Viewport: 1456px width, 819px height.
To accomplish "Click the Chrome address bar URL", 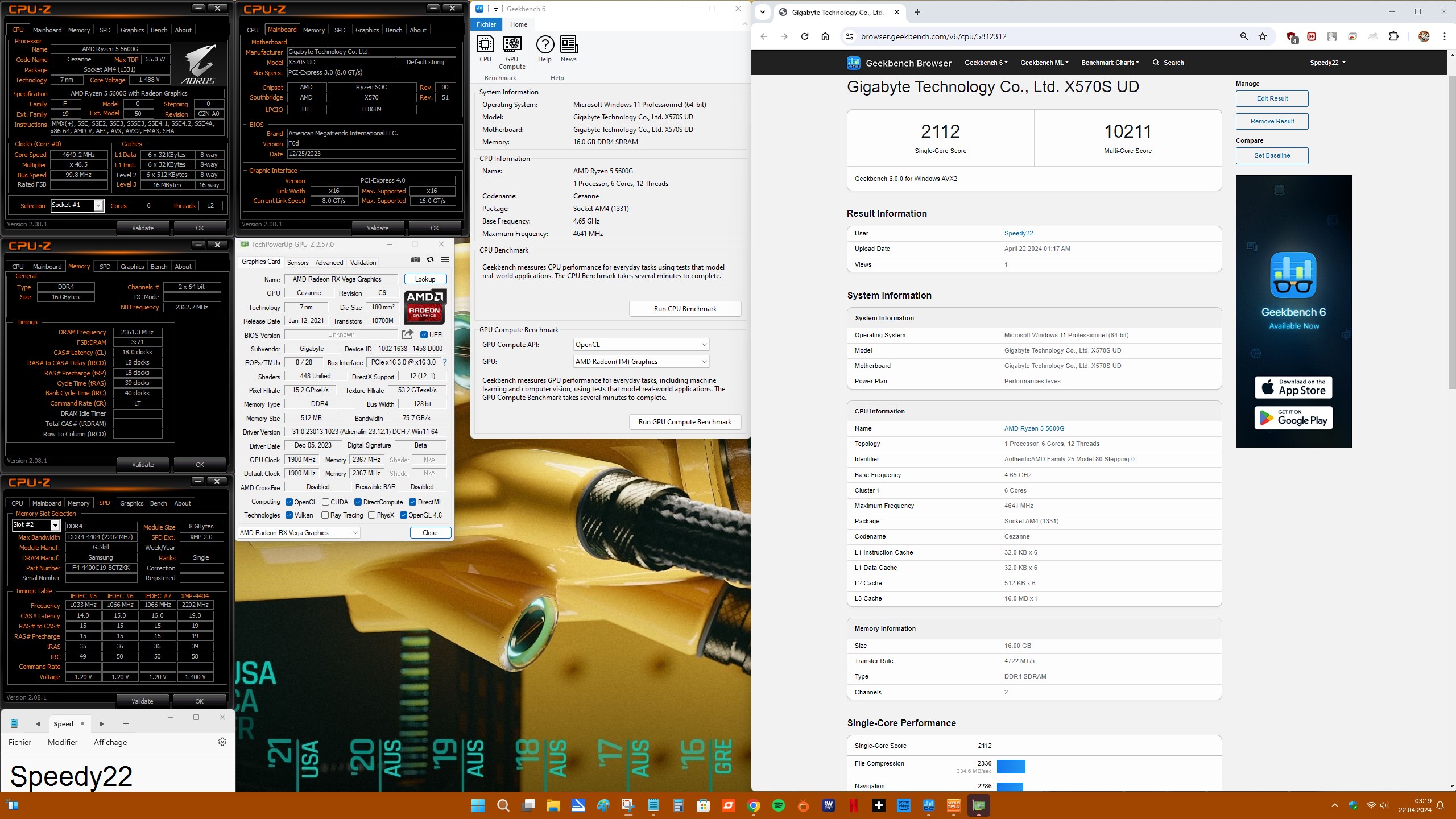I will pyautogui.click(x=933, y=36).
